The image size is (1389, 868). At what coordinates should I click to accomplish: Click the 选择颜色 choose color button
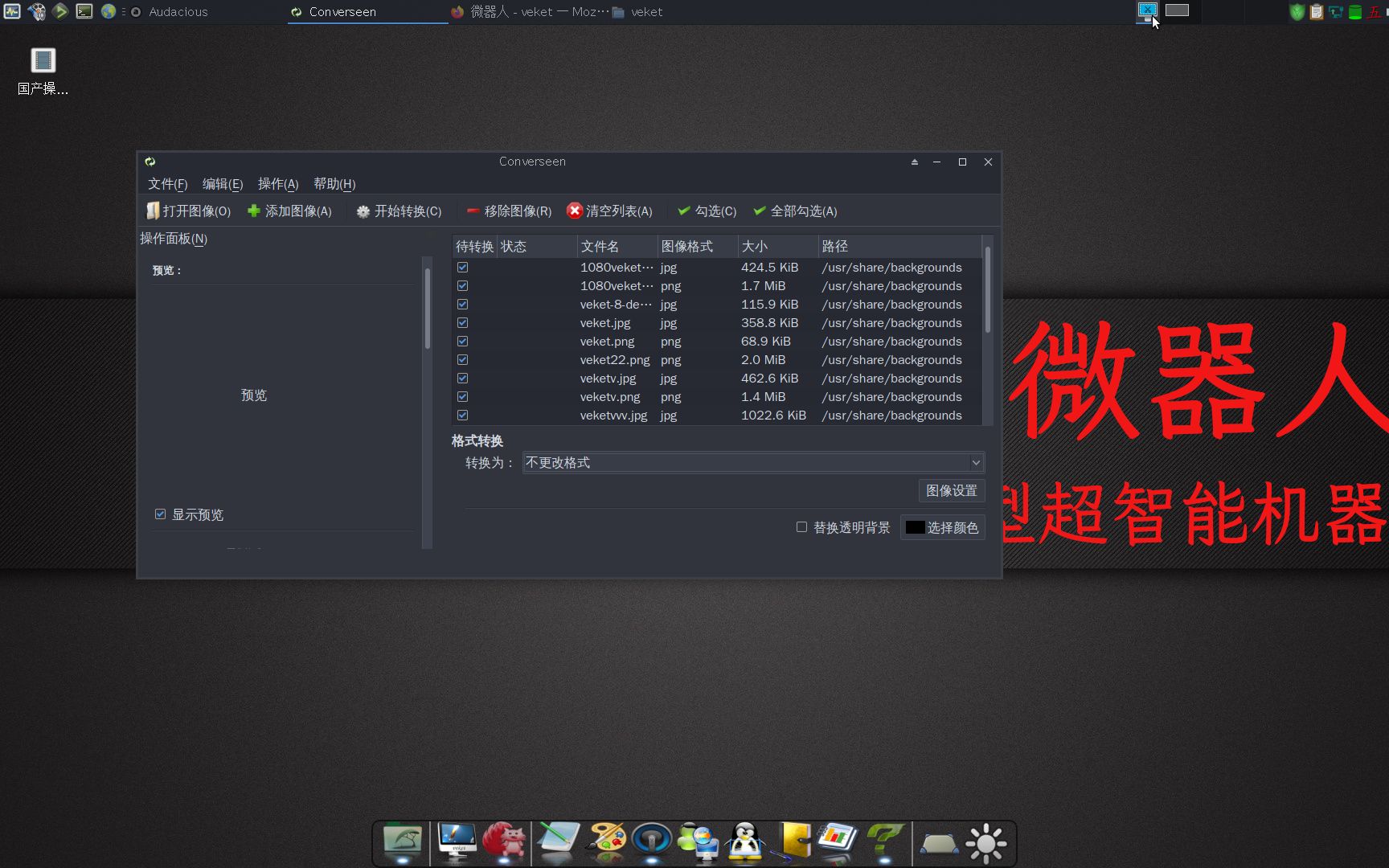pyautogui.click(x=942, y=527)
